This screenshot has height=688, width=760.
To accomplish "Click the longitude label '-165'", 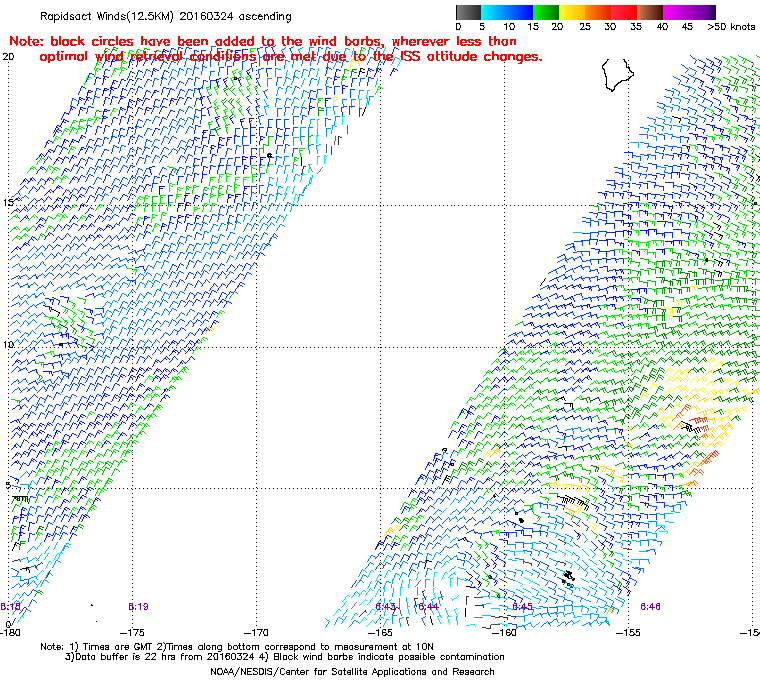I will pos(380,632).
